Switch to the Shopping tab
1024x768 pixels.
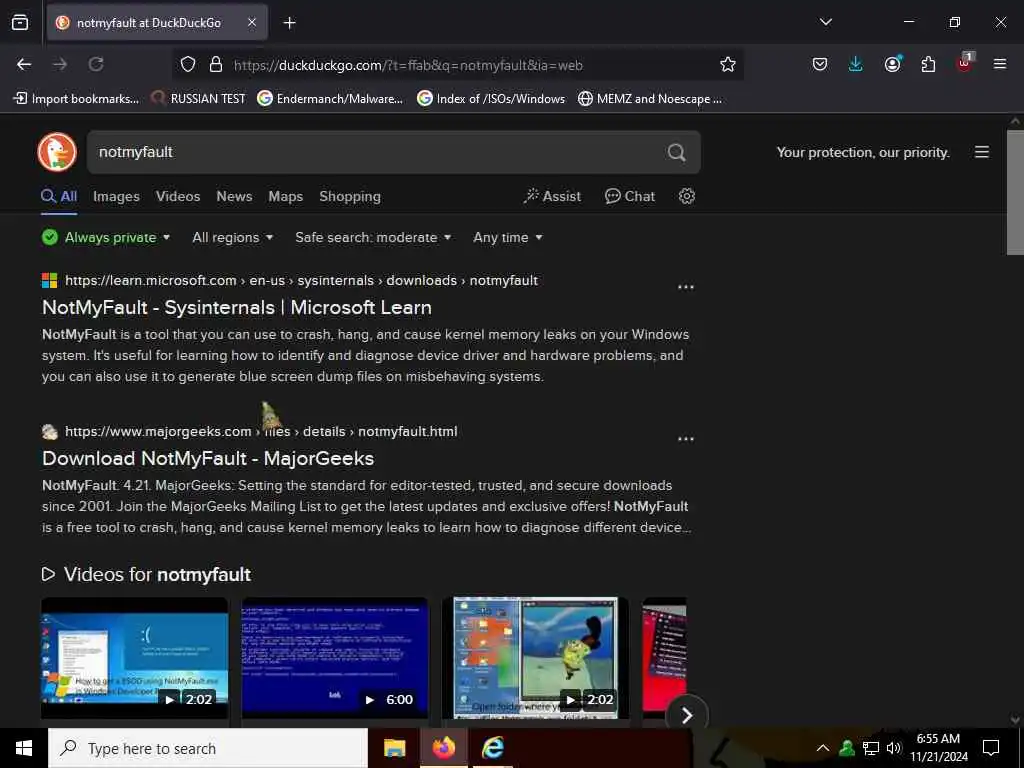click(350, 196)
